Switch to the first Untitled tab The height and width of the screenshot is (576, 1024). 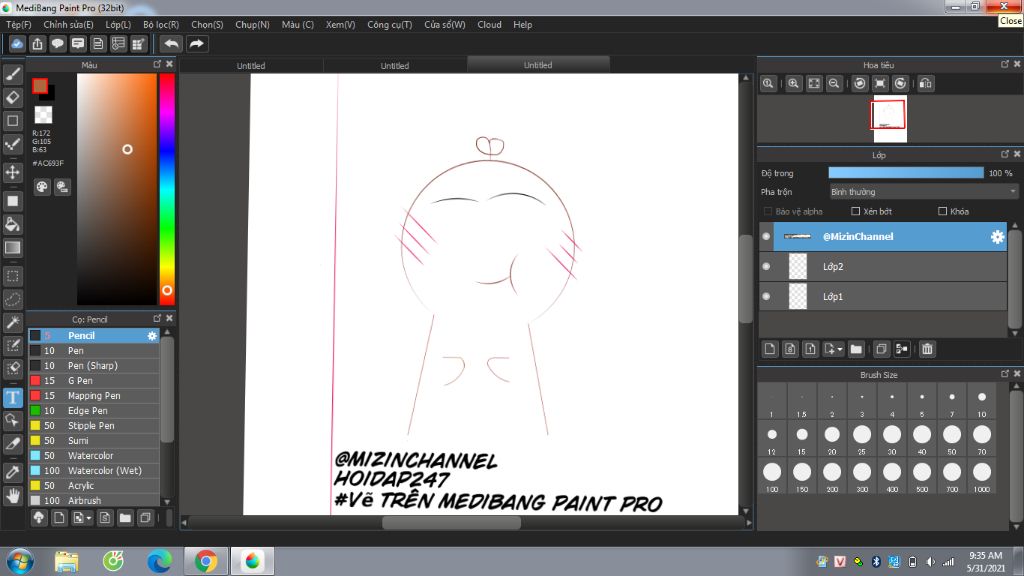(x=251, y=65)
